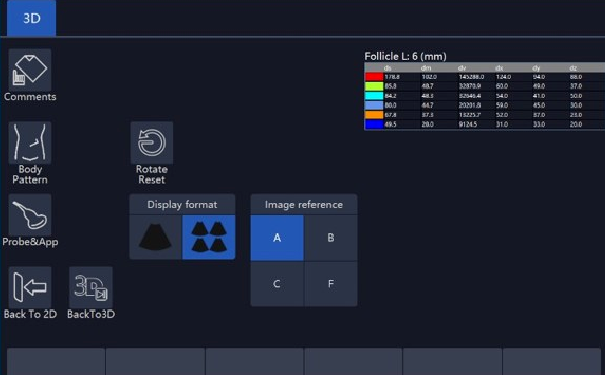Click the dx column header
The height and width of the screenshot is (375, 605).
(x=499, y=68)
